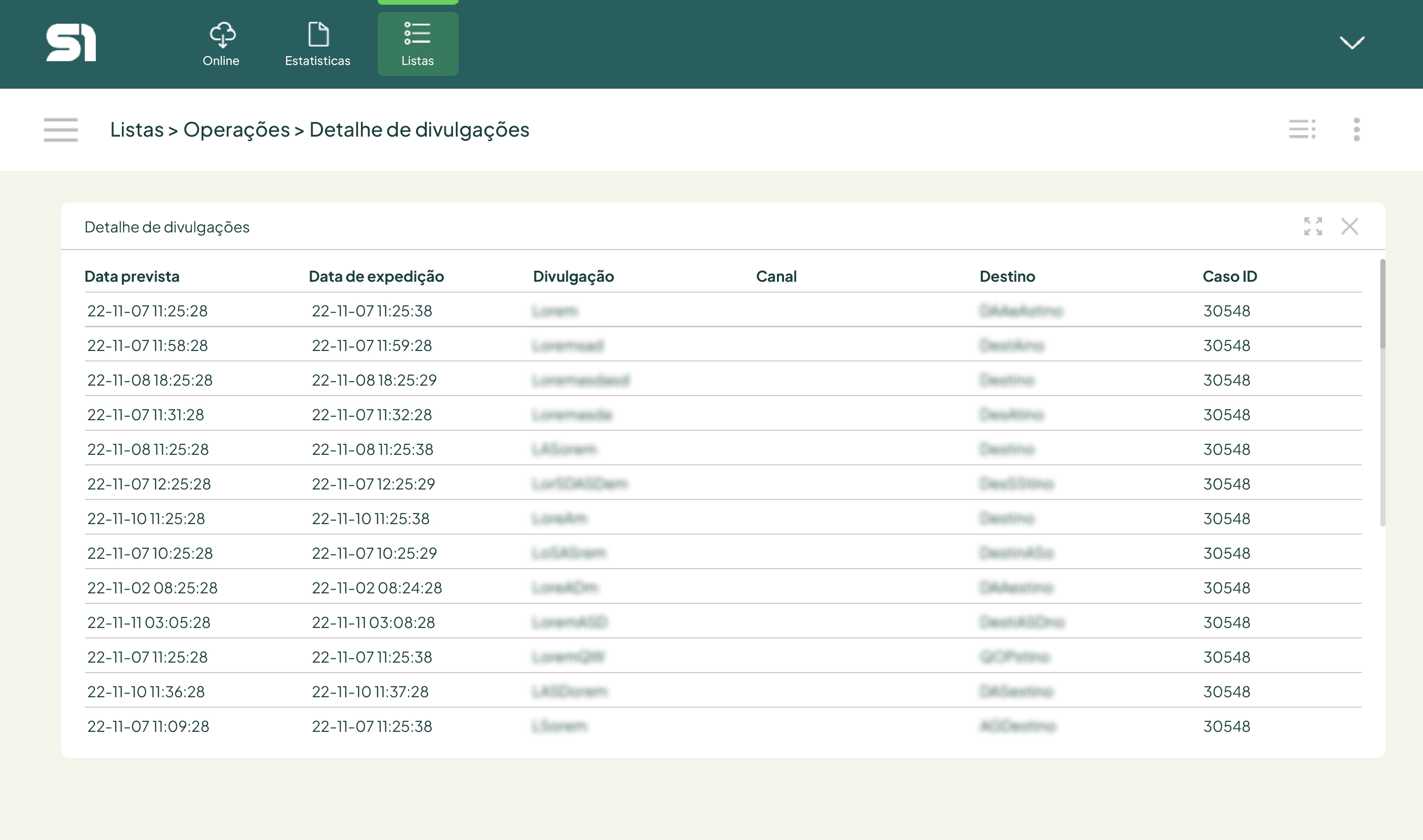
Task: Go to Operações in breadcrumb
Action: click(x=236, y=129)
